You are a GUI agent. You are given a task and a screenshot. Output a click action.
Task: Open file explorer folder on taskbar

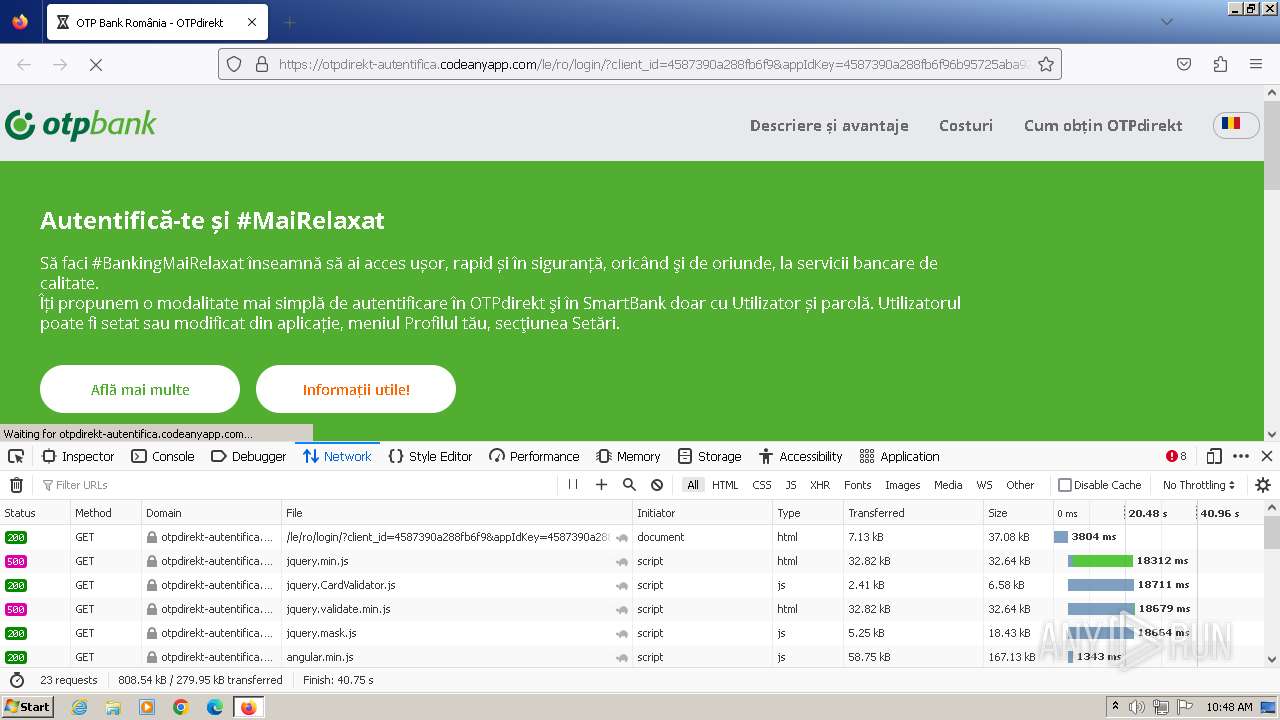(113, 707)
